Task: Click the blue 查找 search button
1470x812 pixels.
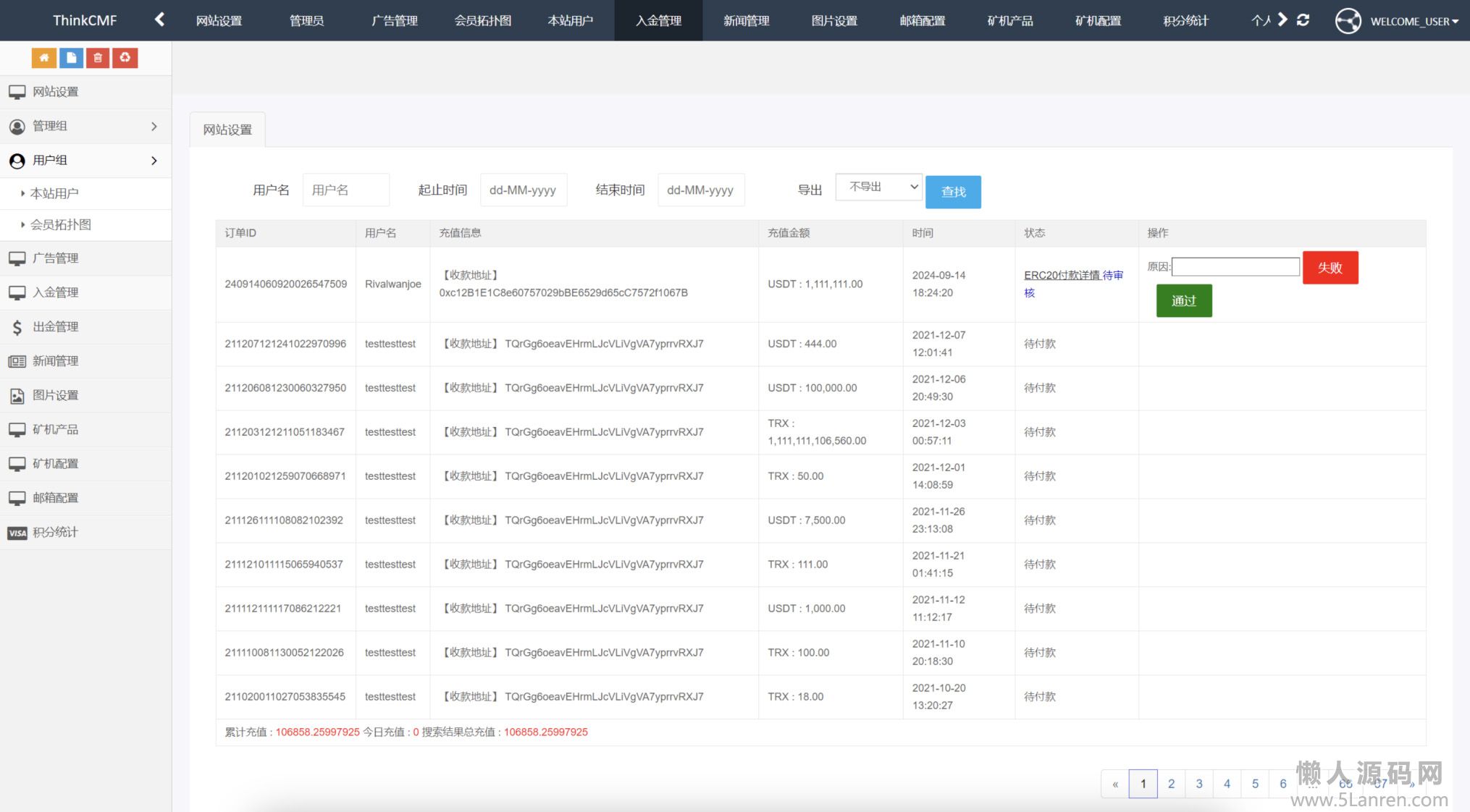Action: (953, 193)
